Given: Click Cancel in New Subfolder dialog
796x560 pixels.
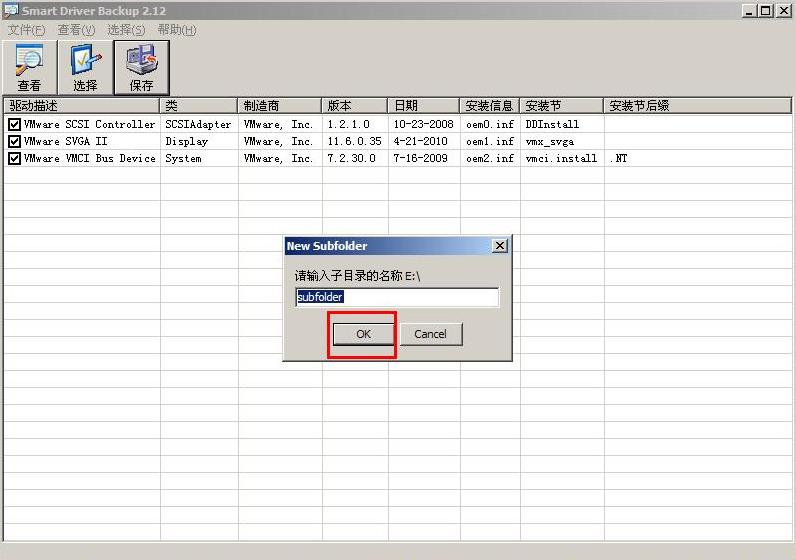Looking at the screenshot, I should pos(430,334).
